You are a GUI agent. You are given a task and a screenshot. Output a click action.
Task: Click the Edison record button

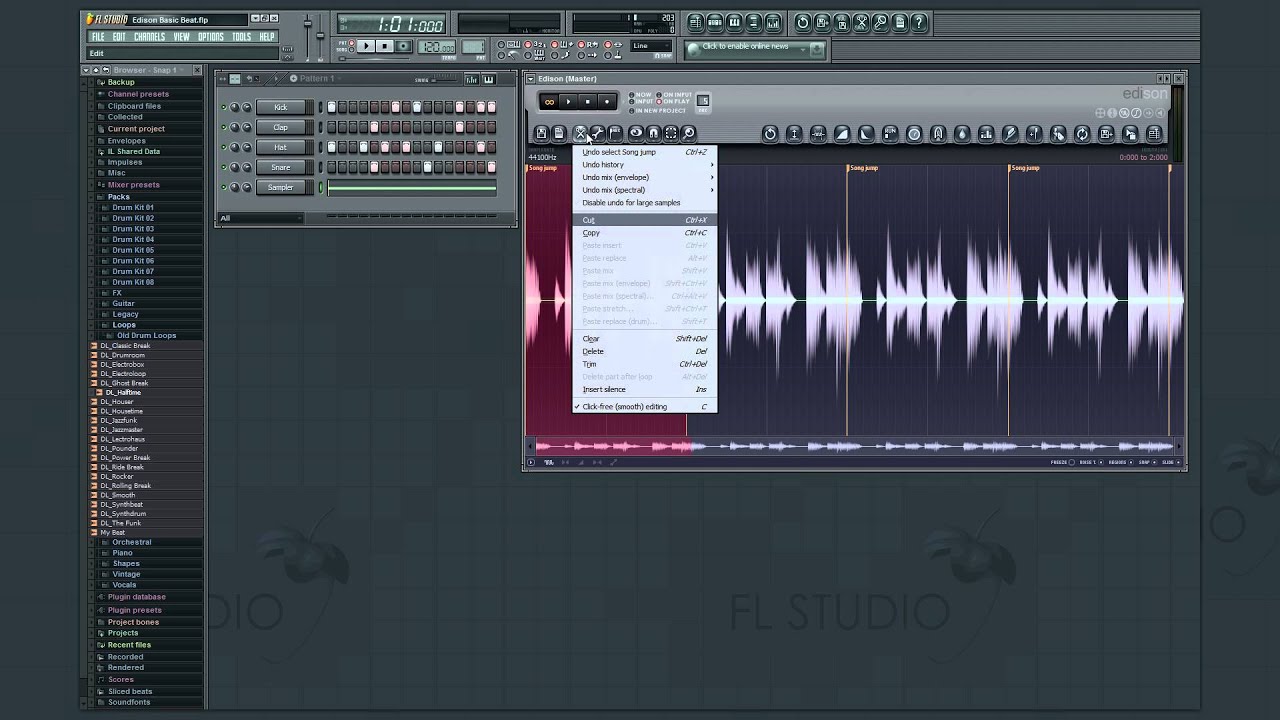pyautogui.click(x=607, y=102)
